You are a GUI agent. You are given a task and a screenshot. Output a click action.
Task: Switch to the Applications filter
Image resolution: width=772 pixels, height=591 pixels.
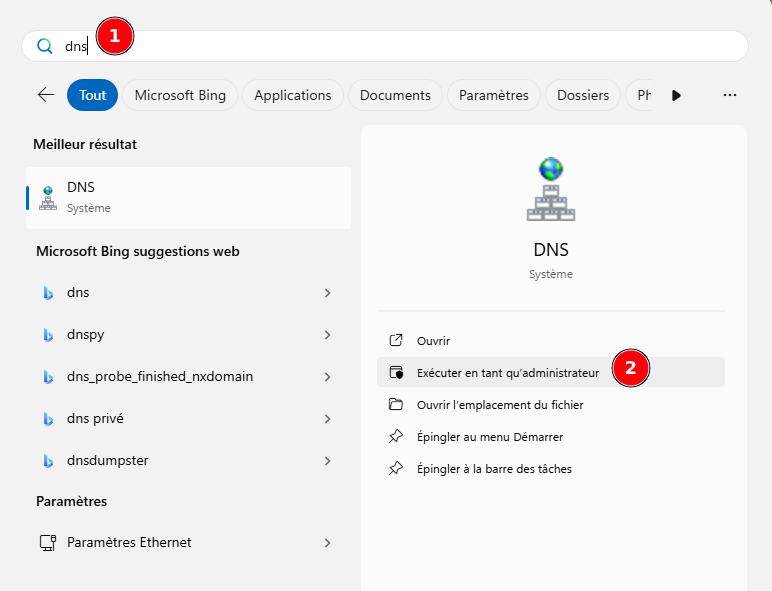click(293, 95)
